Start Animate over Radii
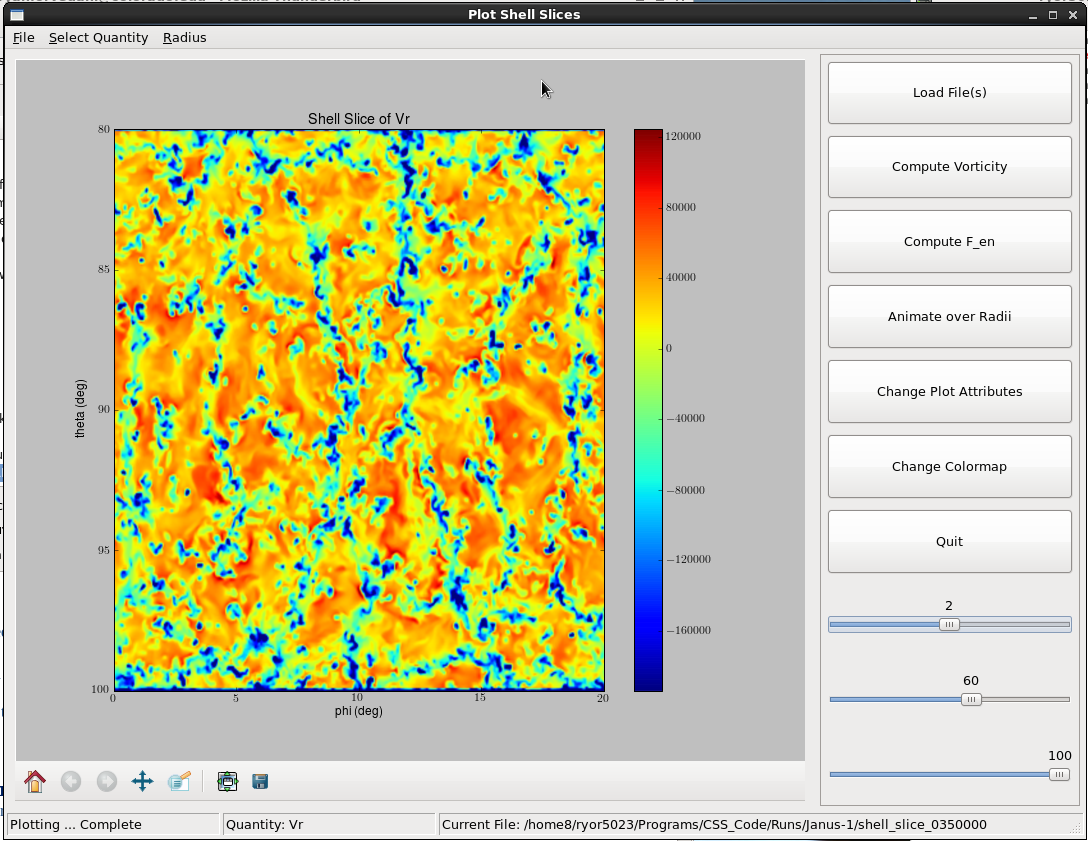This screenshot has width=1088, height=841. tap(949, 317)
